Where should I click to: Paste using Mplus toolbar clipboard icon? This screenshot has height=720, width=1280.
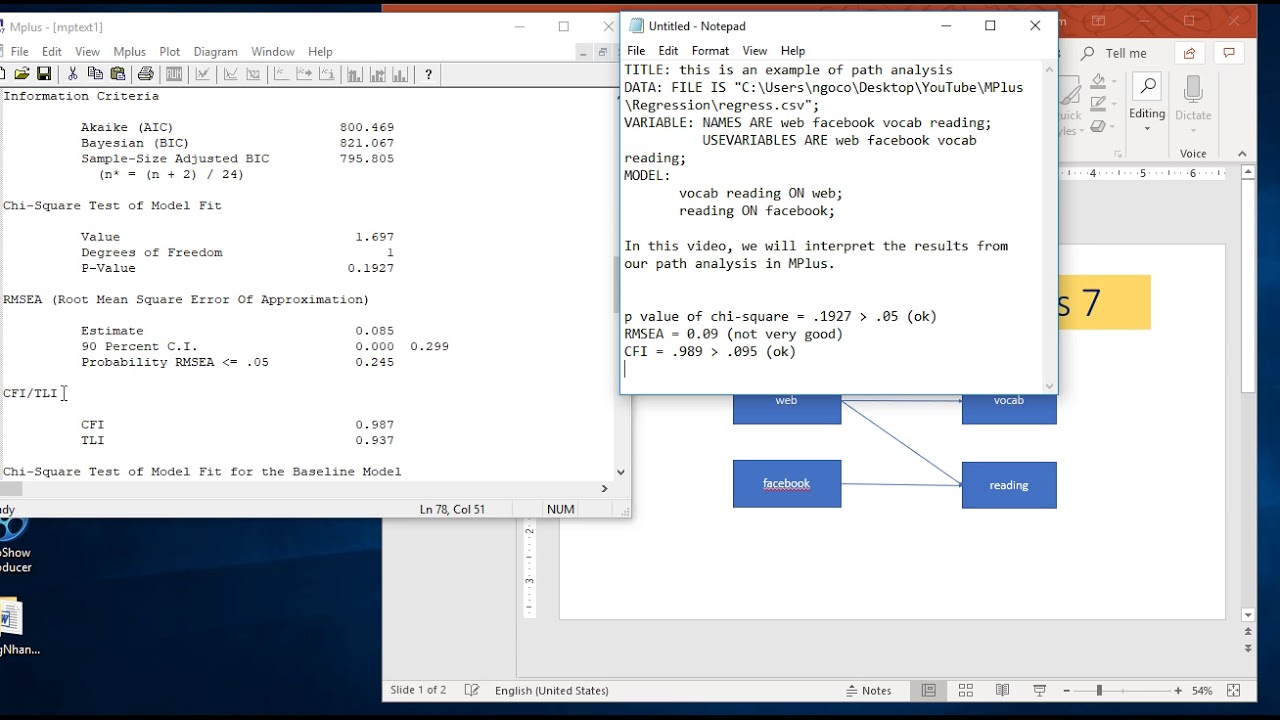118,74
